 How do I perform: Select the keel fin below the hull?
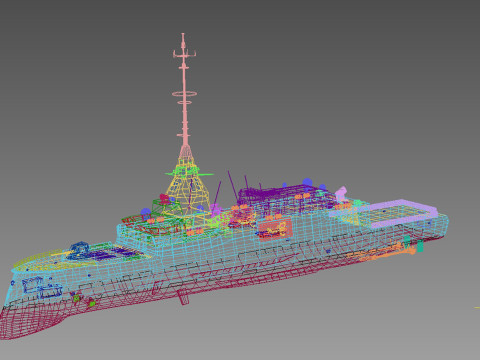184,297
